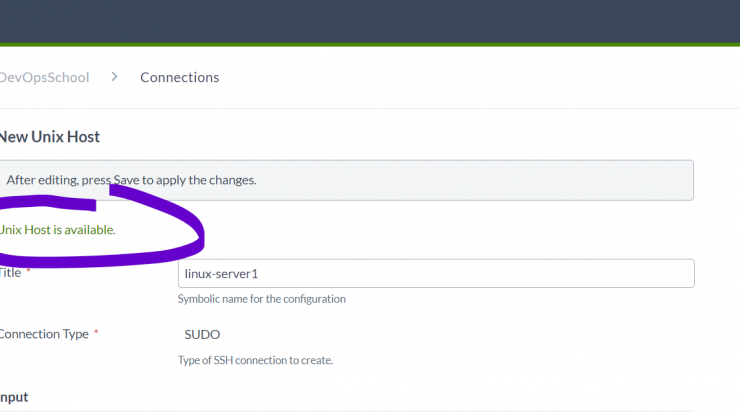740x414 pixels.
Task: Open the DevOpsSchool breadcrumb link
Action: tap(44, 77)
